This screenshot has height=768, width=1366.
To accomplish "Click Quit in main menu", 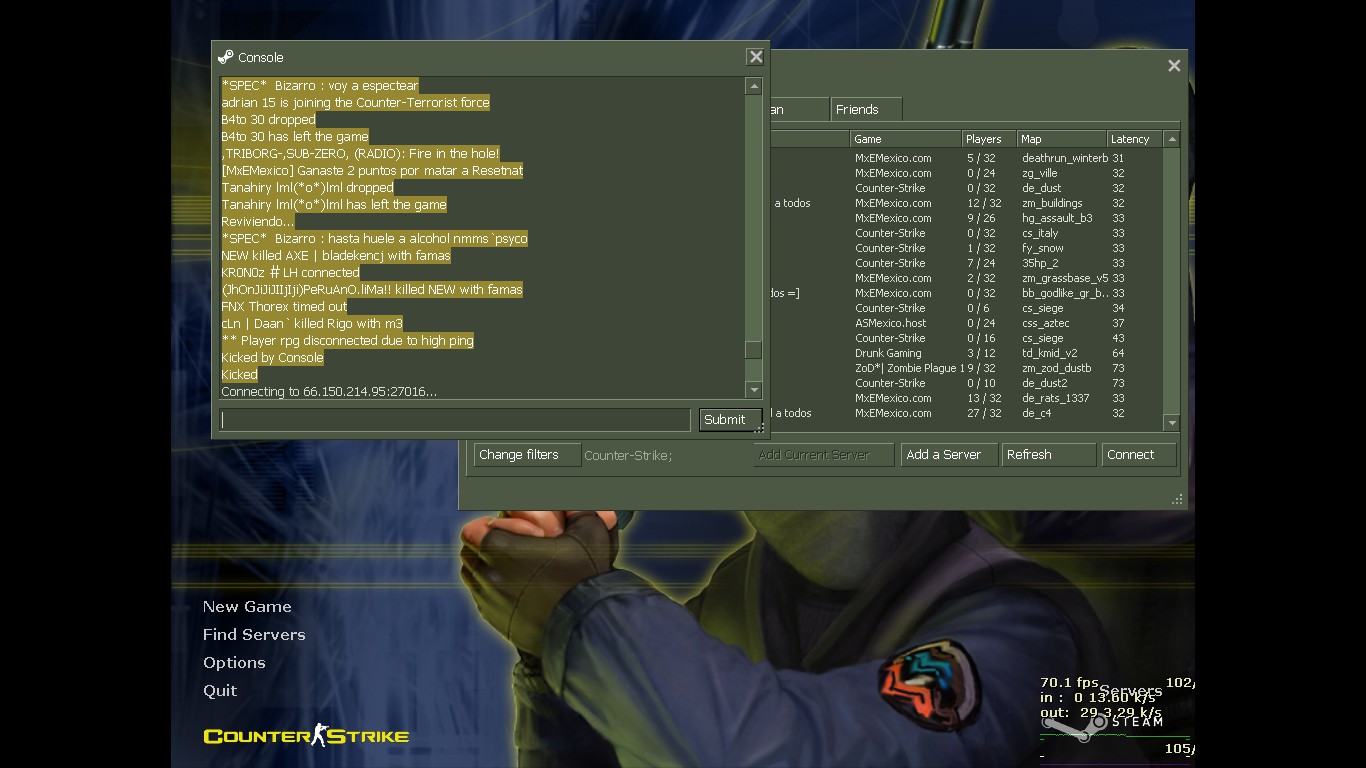I will 220,691.
